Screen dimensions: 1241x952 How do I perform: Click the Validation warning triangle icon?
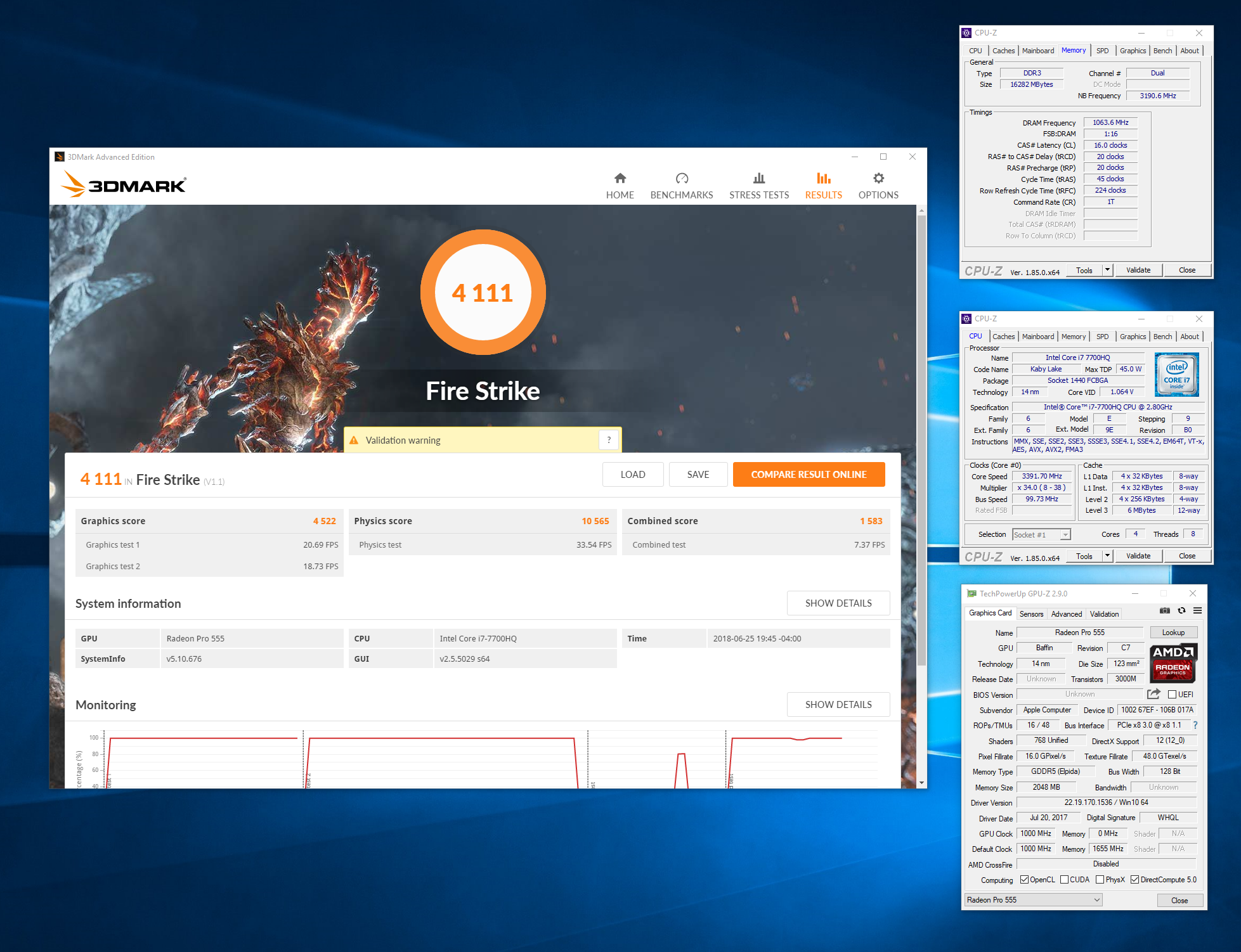point(354,440)
